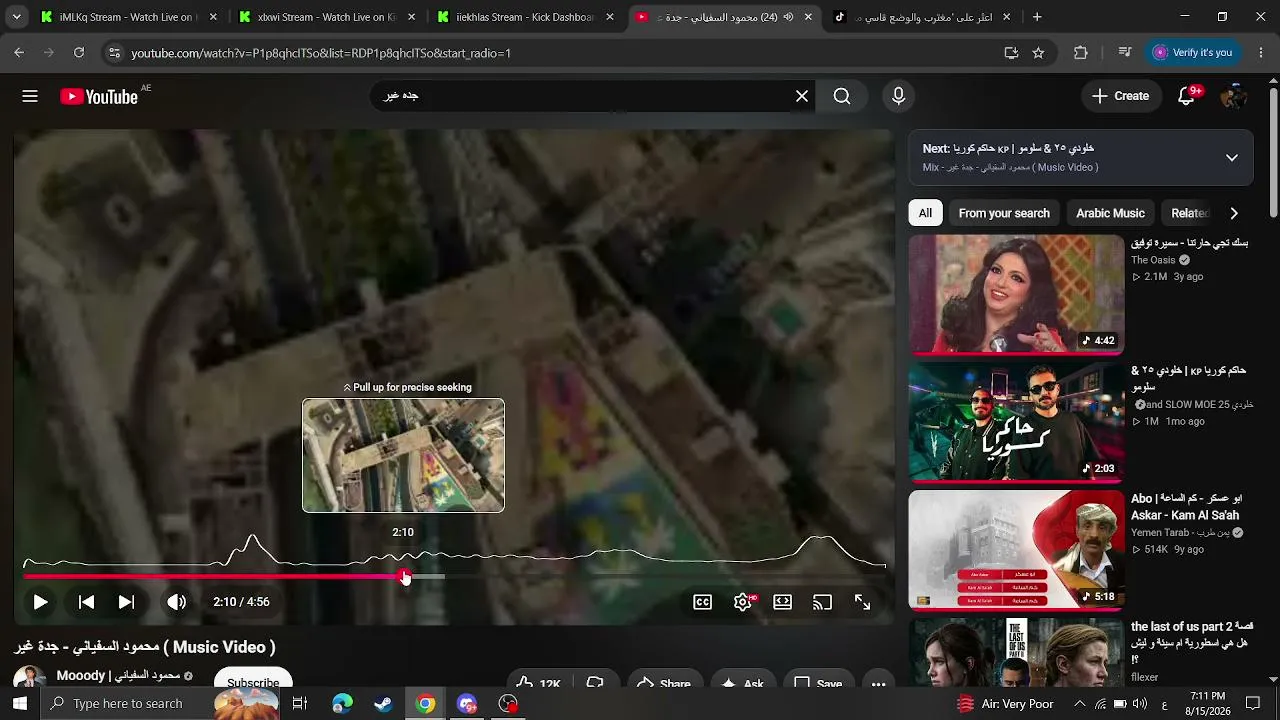Mute the video volume
Screen dimensions: 1280x720
176,602
